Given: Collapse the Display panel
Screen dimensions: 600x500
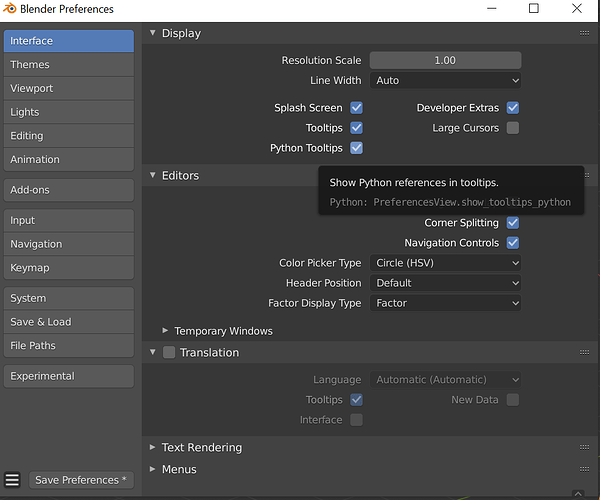Looking at the screenshot, I should 153,33.
